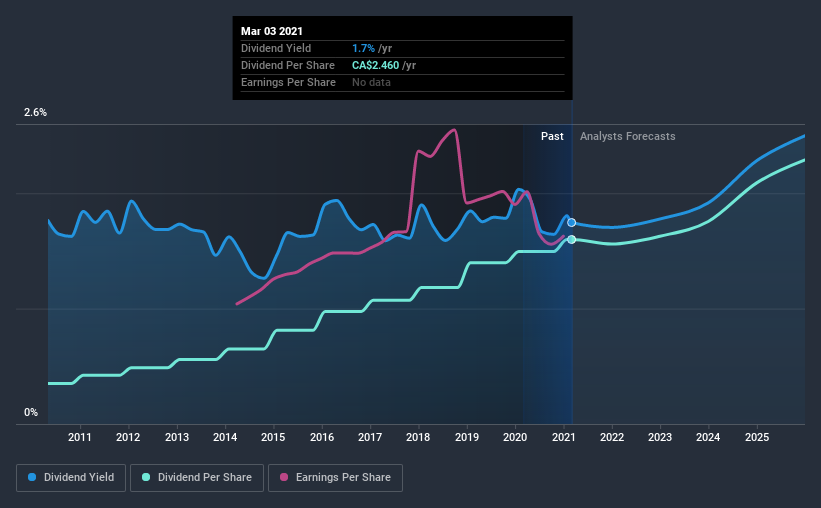Select the 2014 label on the x-axis
This screenshot has width=821, height=508.
tap(225, 437)
